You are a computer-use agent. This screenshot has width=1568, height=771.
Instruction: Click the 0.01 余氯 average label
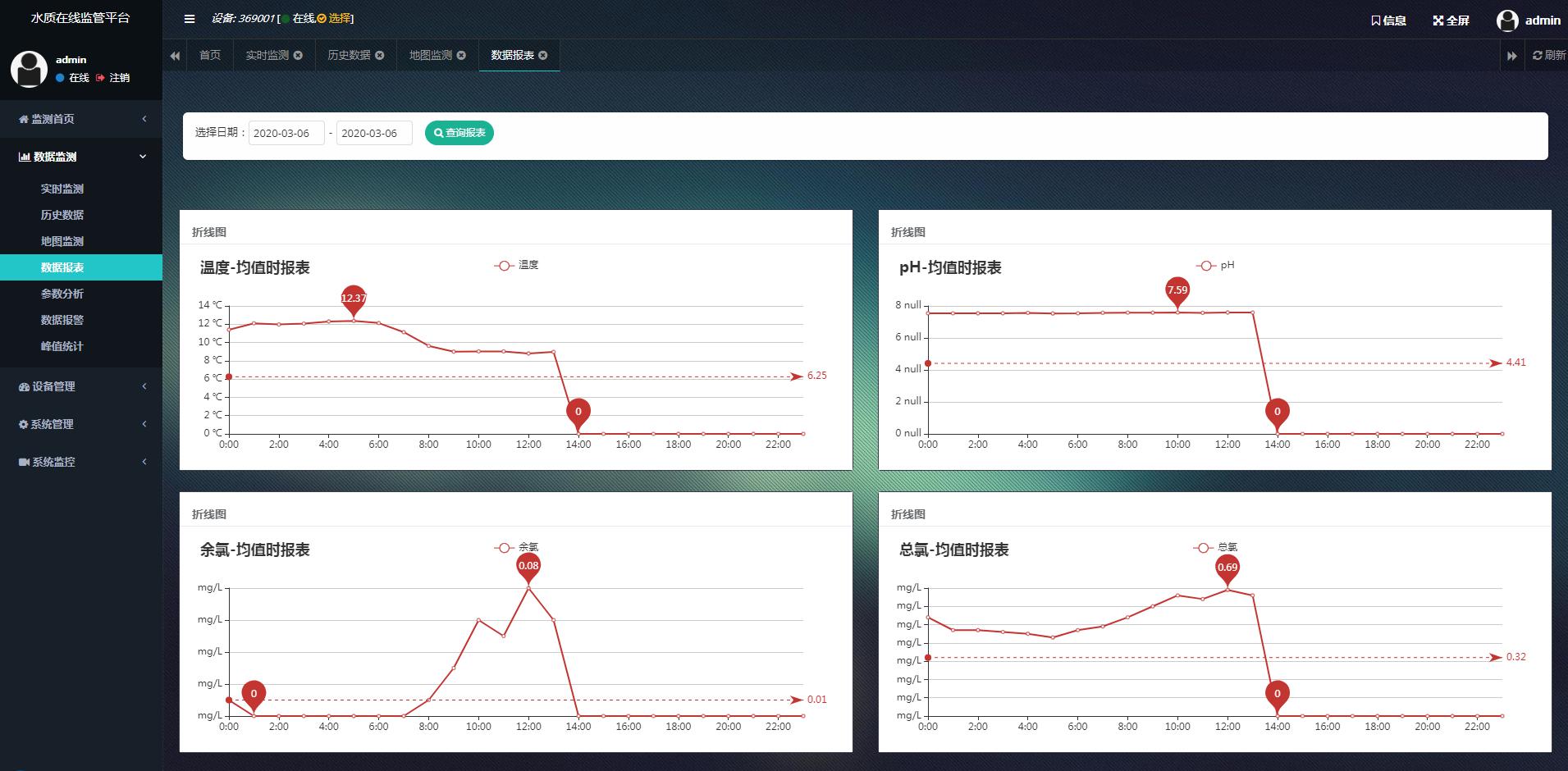[x=817, y=700]
